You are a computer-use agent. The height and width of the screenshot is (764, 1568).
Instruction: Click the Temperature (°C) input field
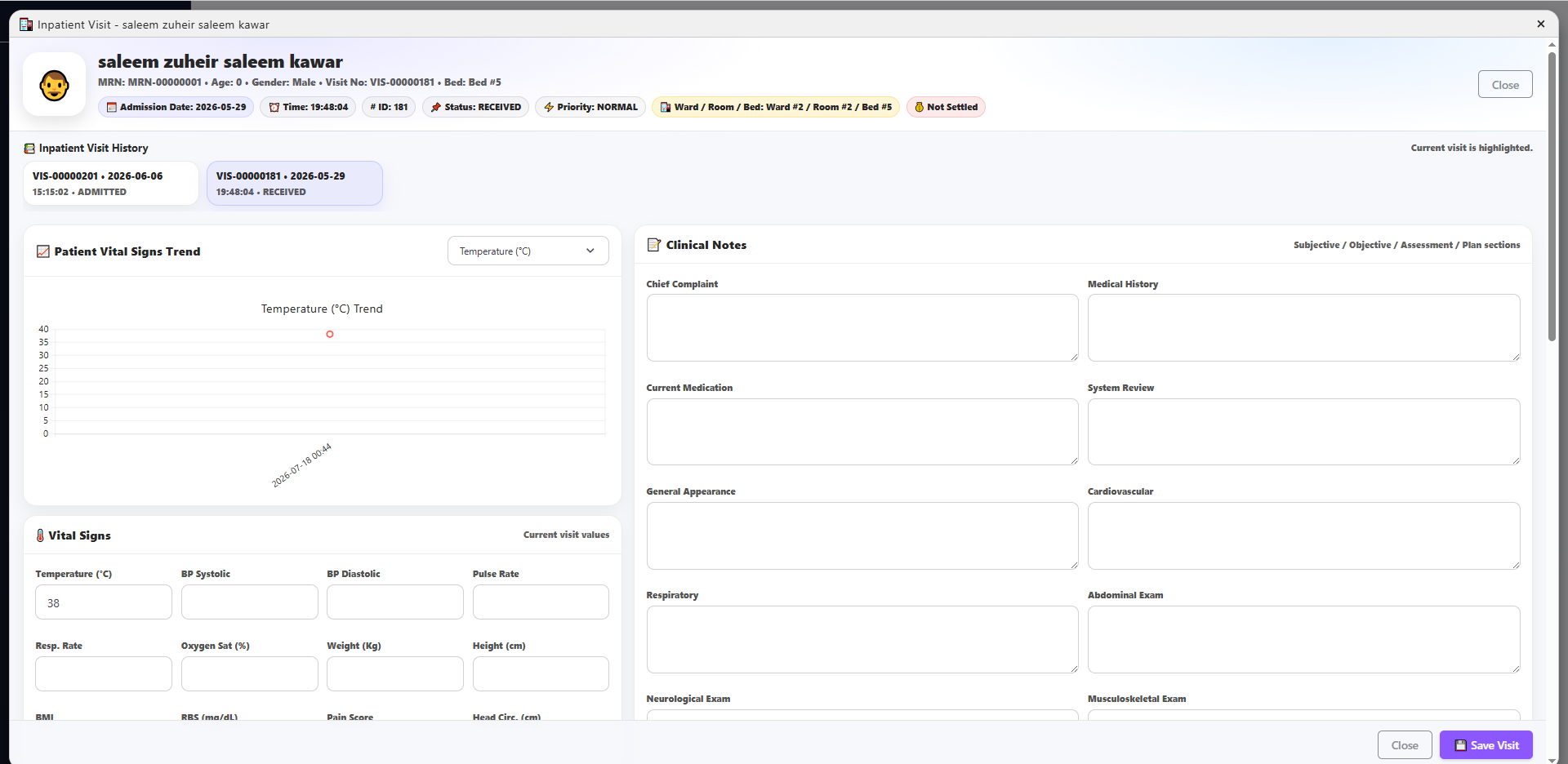(x=104, y=602)
